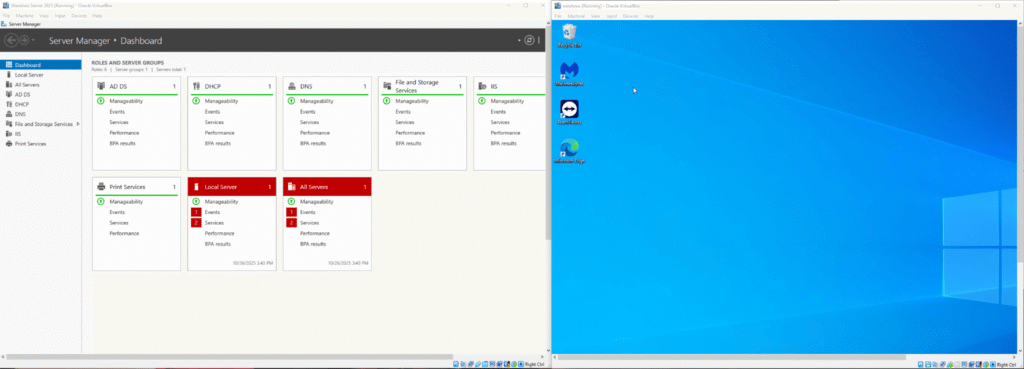
Task: Expand File and Storage Services sidebar arrow
Action: [x=78, y=124]
